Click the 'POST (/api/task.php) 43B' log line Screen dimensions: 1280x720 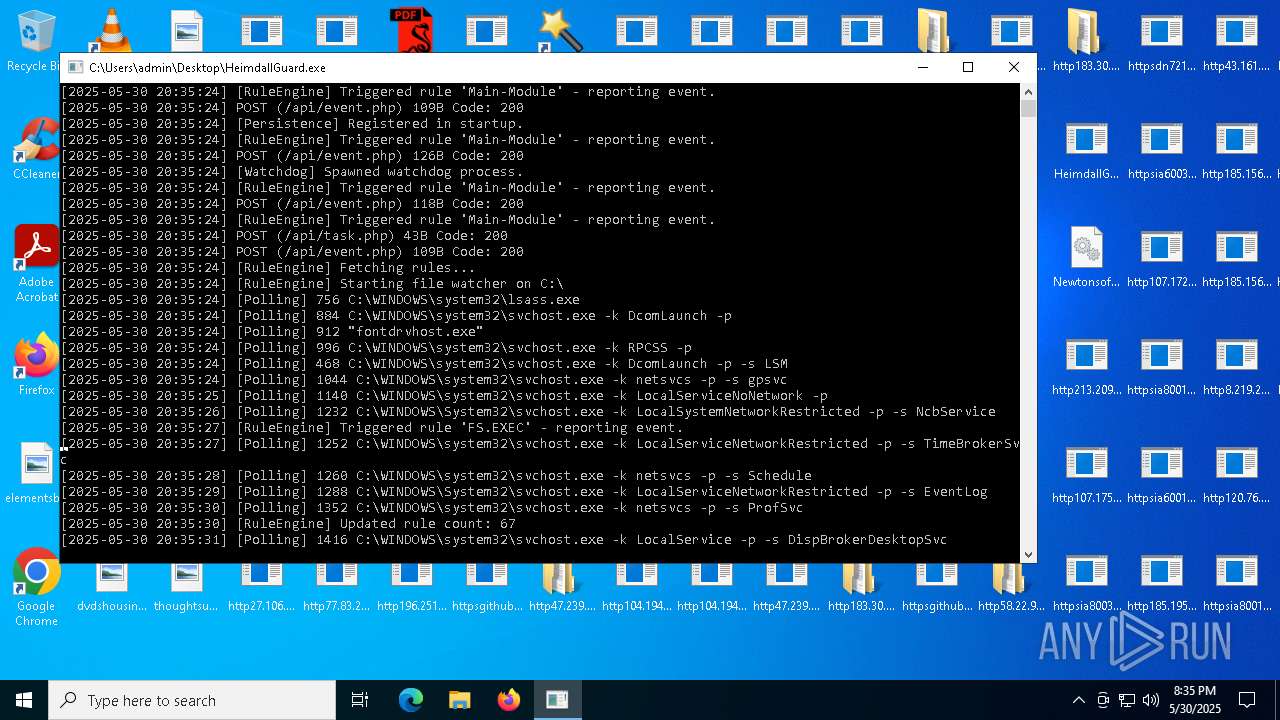(284, 235)
